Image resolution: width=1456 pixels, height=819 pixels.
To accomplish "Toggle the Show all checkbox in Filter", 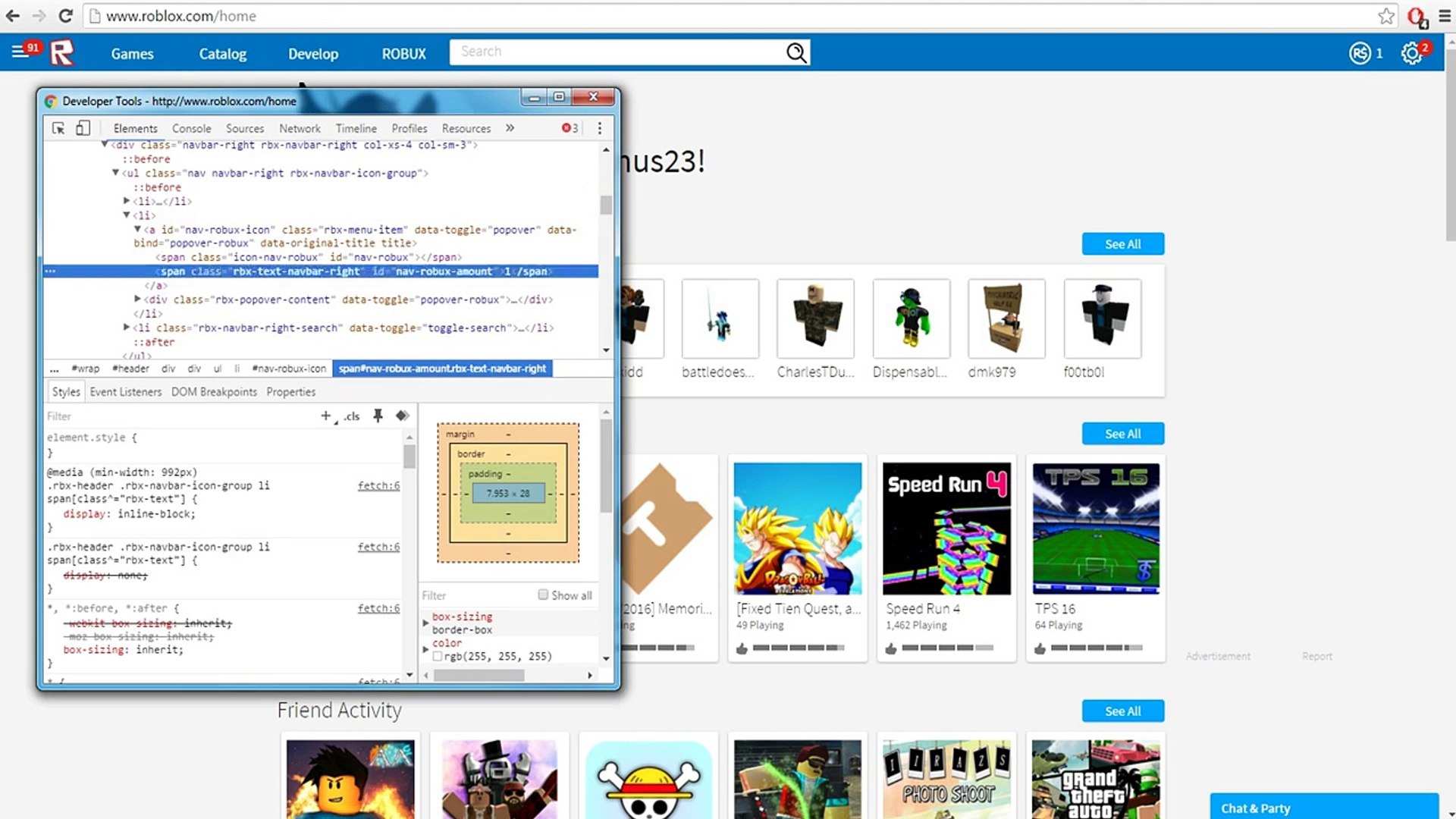I will pyautogui.click(x=543, y=594).
